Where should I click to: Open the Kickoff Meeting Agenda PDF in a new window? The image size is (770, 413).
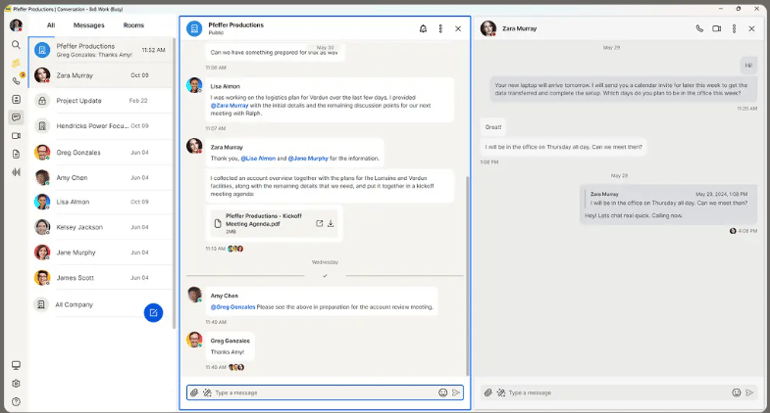(x=319, y=223)
